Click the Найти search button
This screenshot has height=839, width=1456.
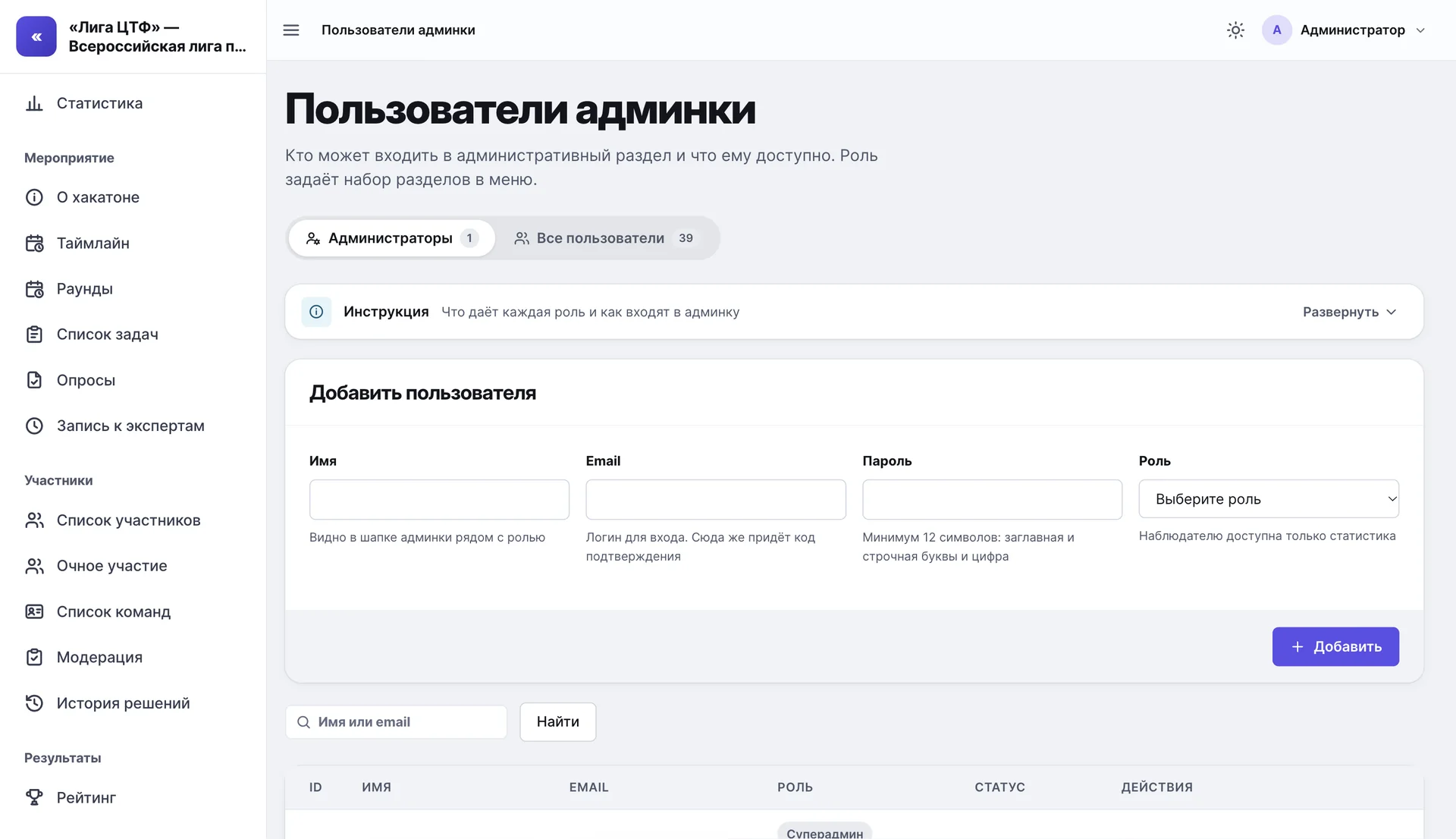(x=558, y=722)
